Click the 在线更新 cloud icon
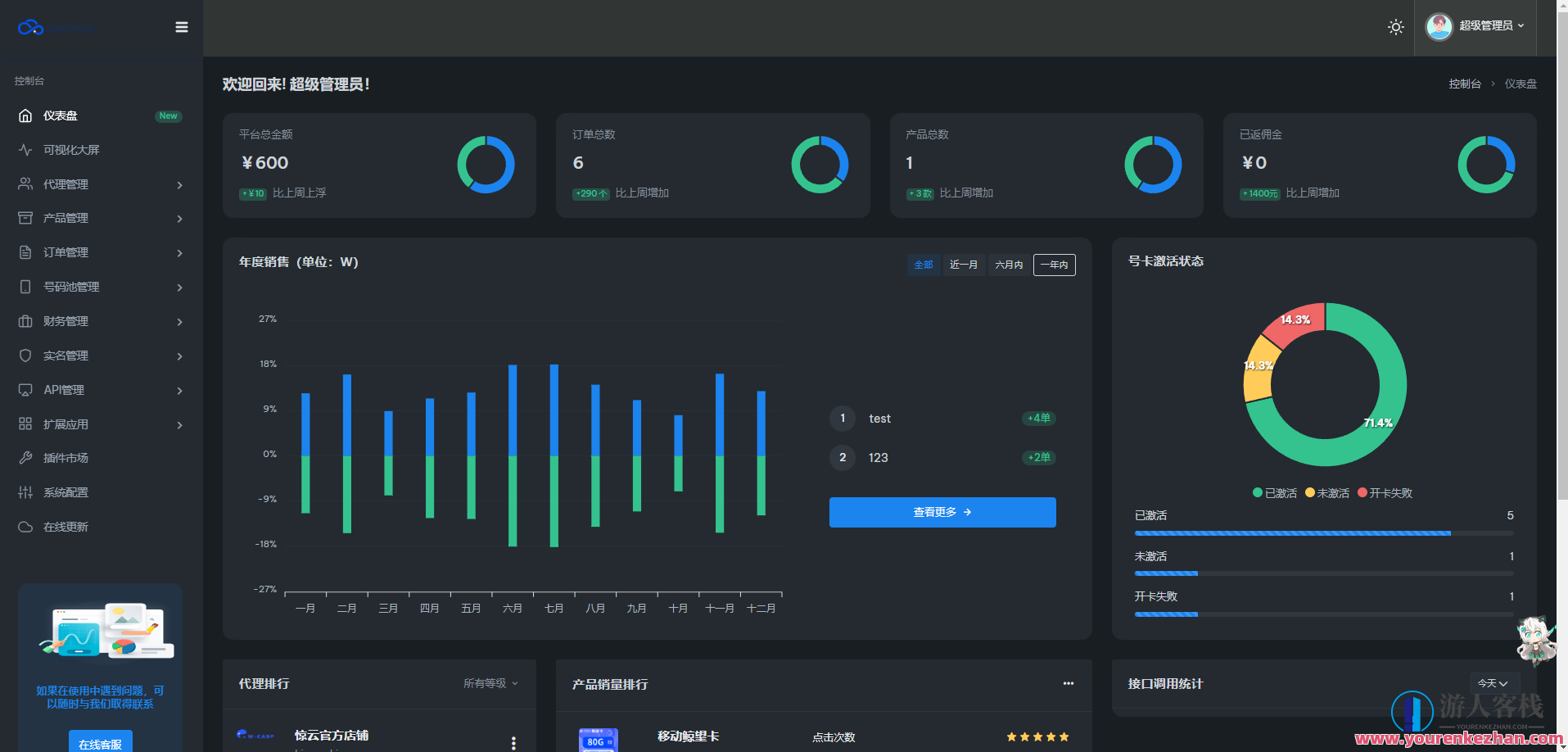The height and width of the screenshot is (752, 1568). coord(25,527)
